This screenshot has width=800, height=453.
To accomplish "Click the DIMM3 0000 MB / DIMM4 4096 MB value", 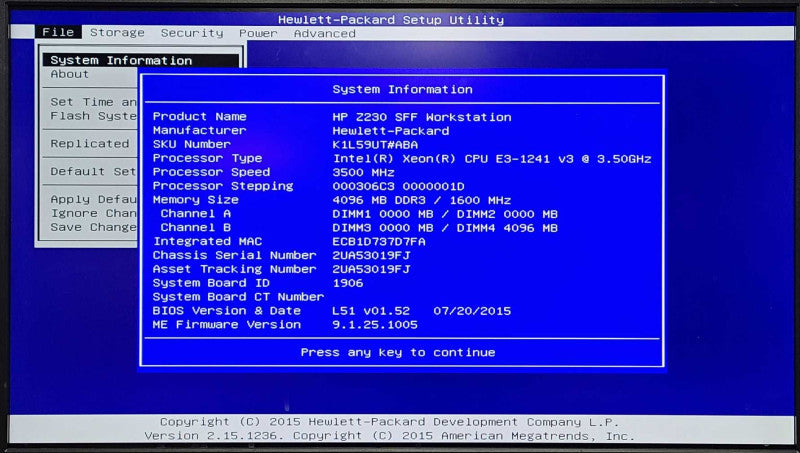I will (x=445, y=228).
